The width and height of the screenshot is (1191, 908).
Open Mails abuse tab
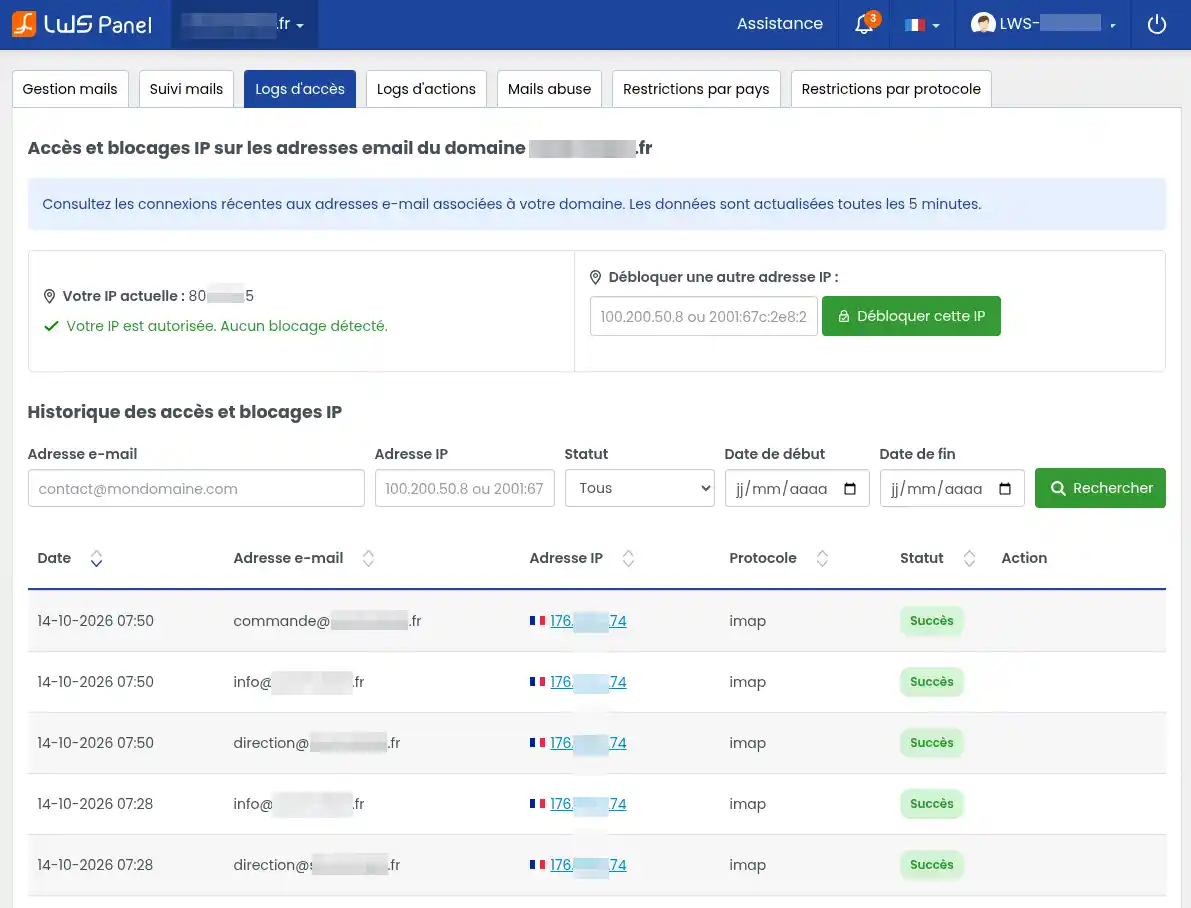[x=549, y=89]
